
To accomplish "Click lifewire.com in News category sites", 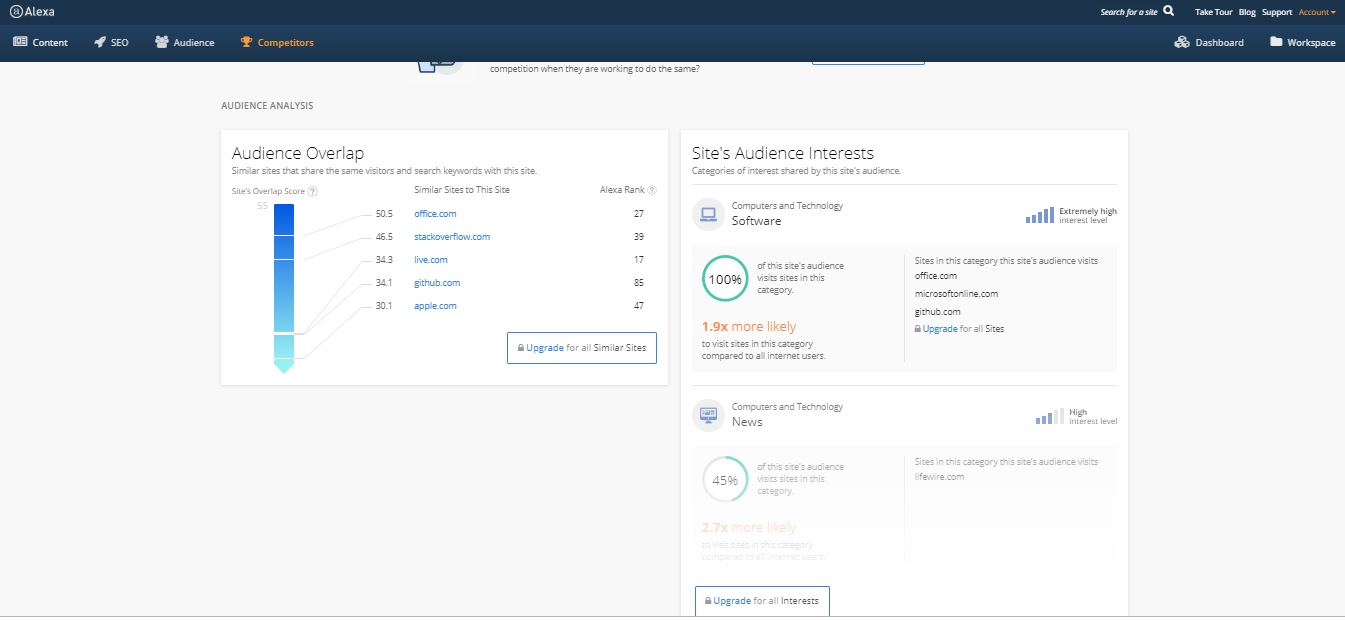I will click(939, 477).
